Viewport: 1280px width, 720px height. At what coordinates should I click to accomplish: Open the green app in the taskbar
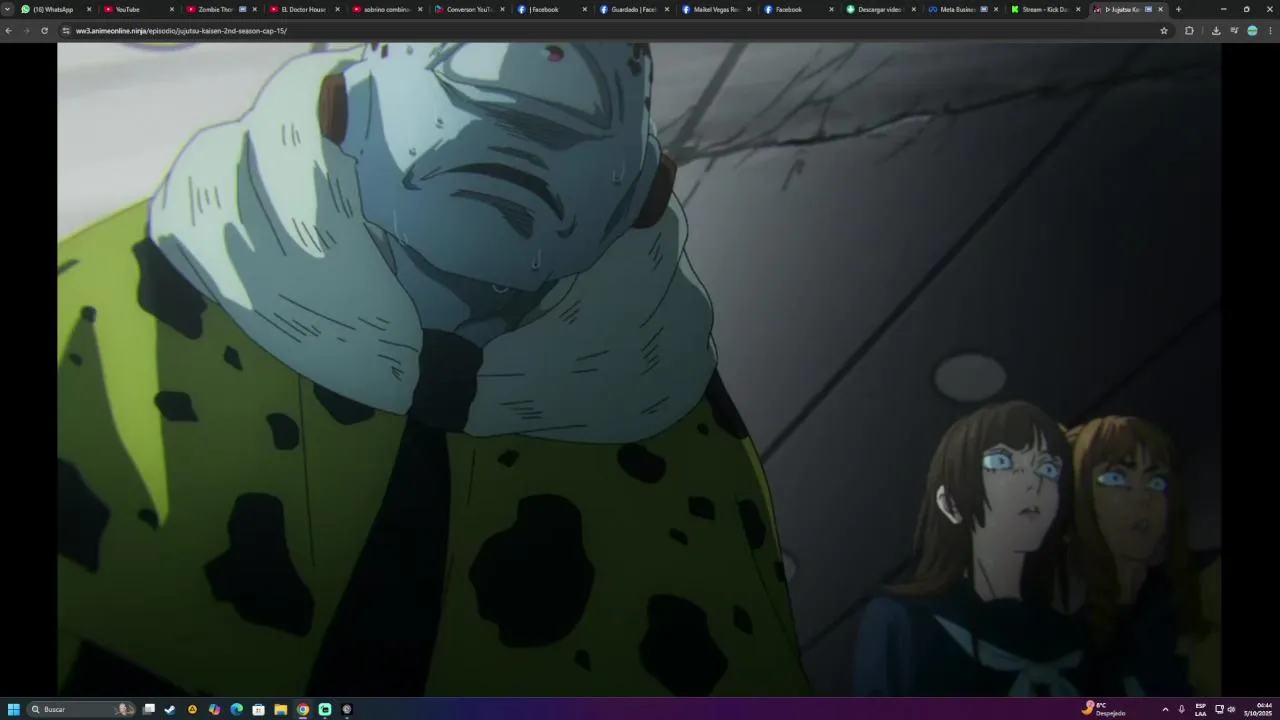tap(325, 709)
